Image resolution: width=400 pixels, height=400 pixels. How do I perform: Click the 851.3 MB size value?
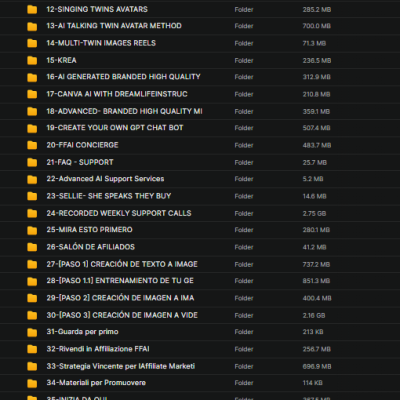(x=316, y=281)
